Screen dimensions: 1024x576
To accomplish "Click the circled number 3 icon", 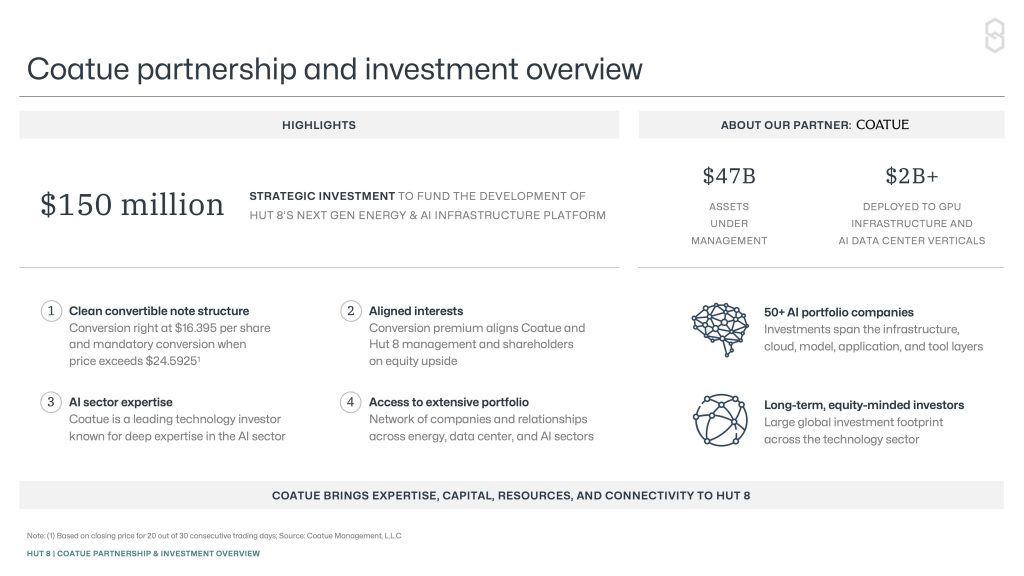I will click(x=50, y=402).
